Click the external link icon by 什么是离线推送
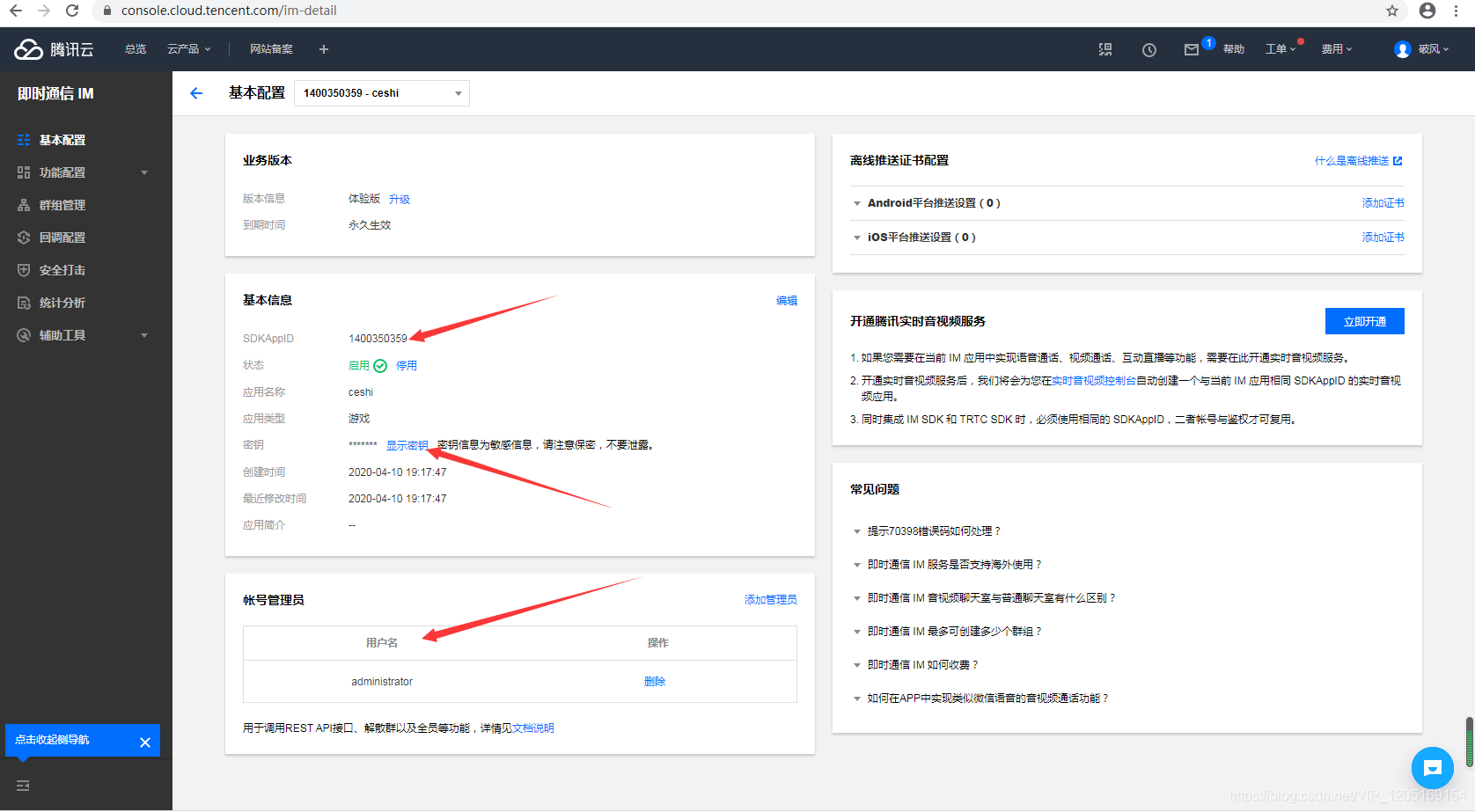The width and height of the screenshot is (1475, 812). pyautogui.click(x=1398, y=161)
